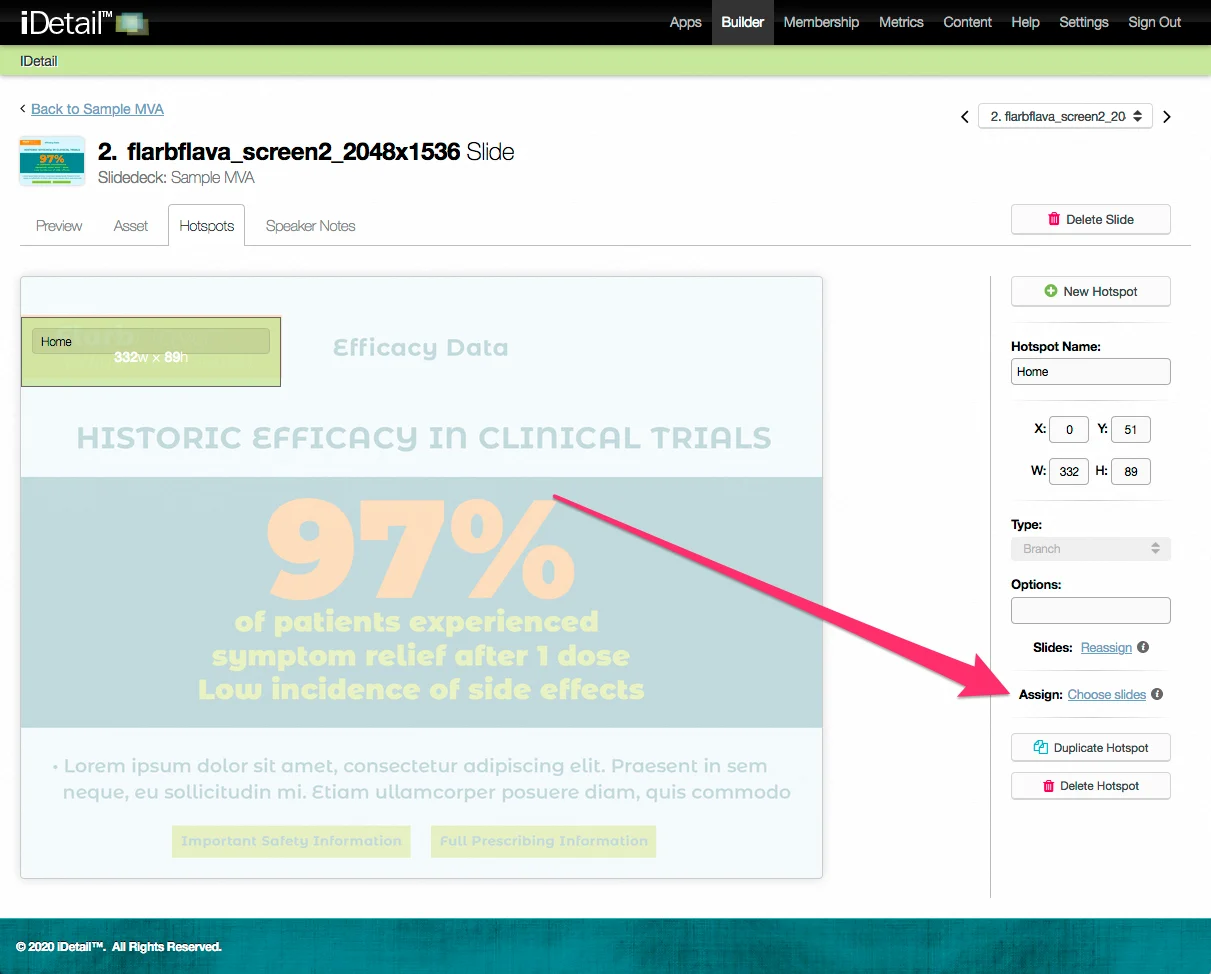Click the Efficacy Data heading on slide

click(x=420, y=348)
